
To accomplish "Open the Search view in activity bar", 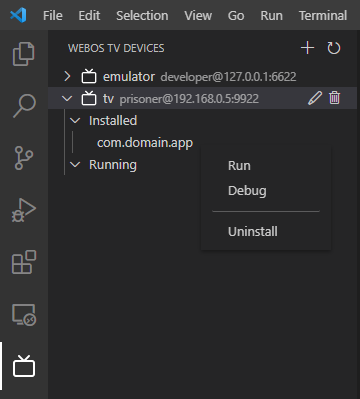I will click(x=24, y=106).
